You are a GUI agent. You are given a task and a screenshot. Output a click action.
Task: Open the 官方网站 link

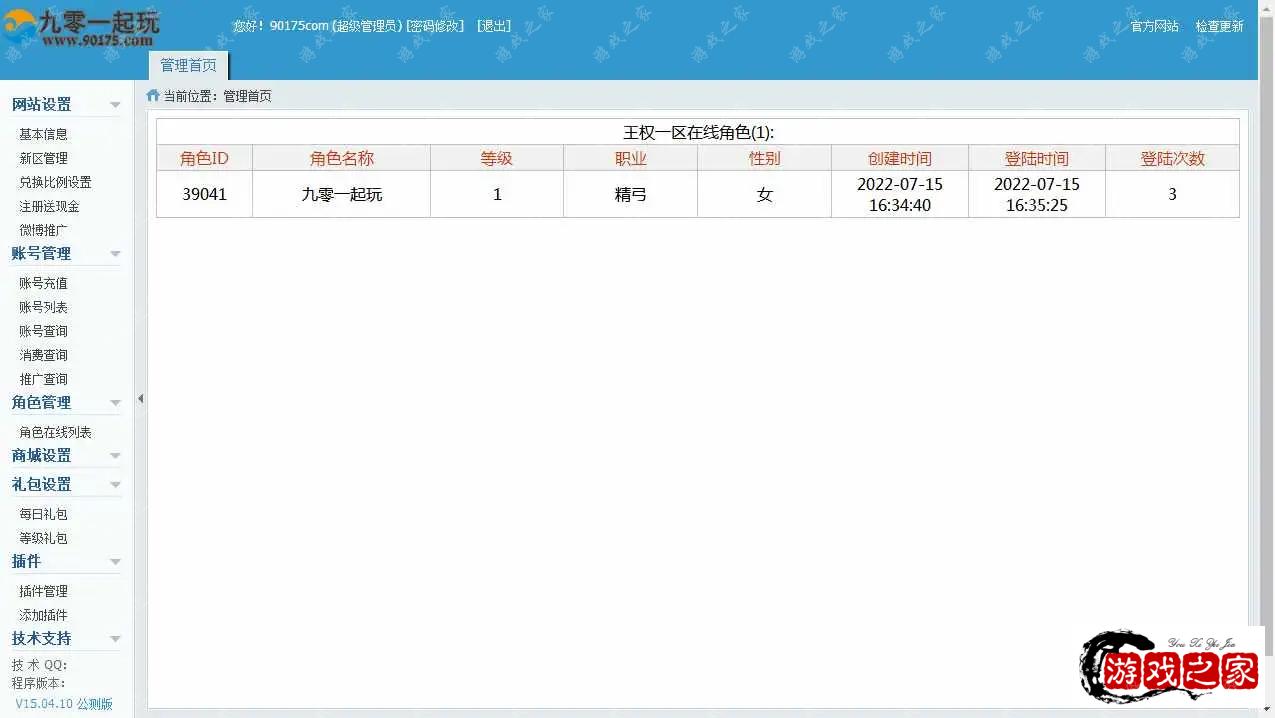(1156, 26)
